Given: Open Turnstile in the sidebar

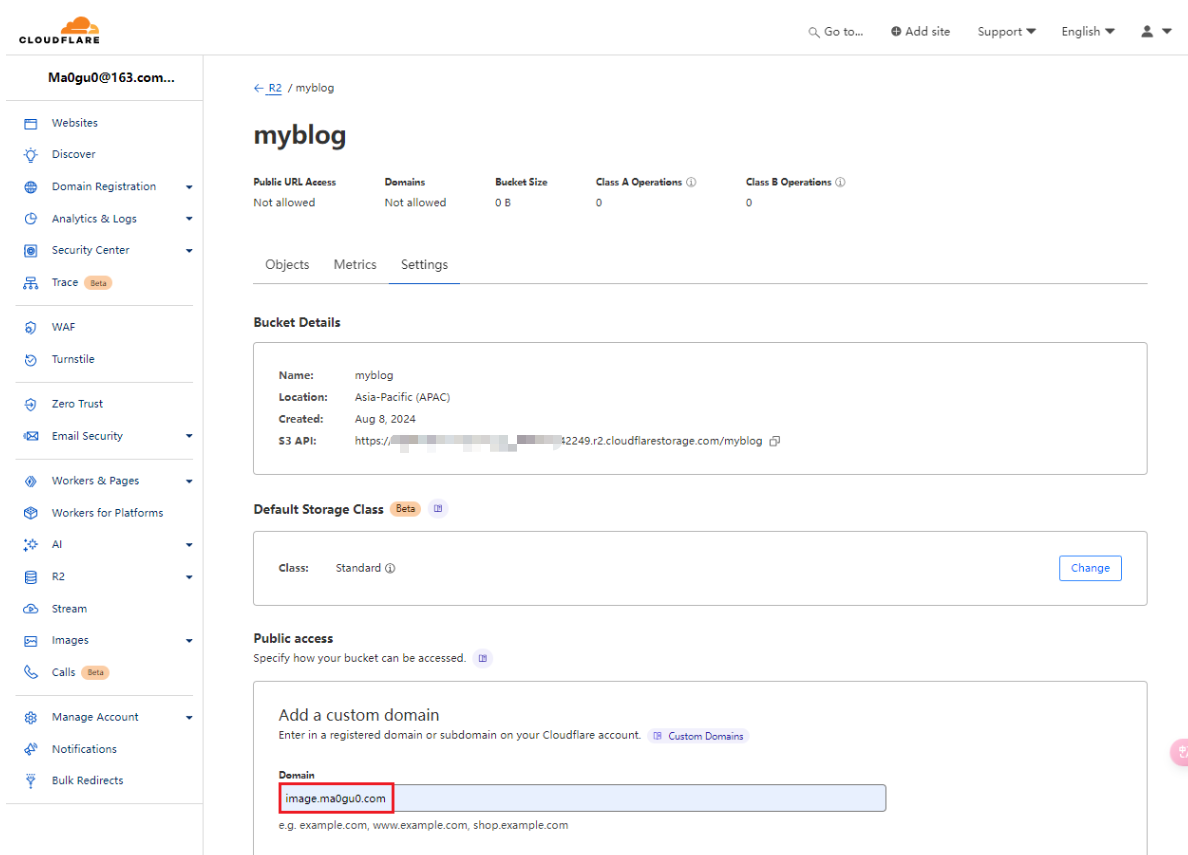Looking at the screenshot, I should click(73, 359).
